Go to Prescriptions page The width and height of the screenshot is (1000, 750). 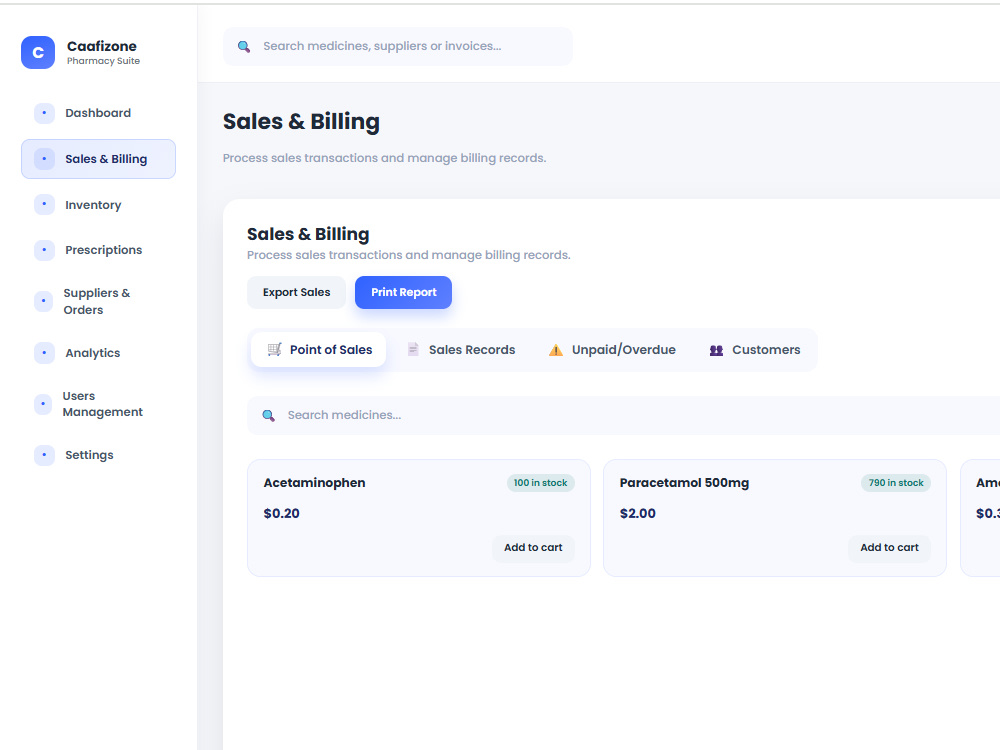pyautogui.click(x=98, y=250)
